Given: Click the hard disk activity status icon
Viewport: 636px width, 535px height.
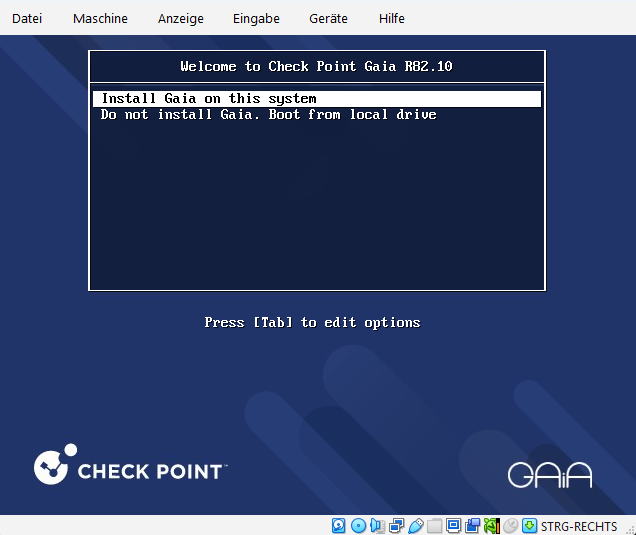Looking at the screenshot, I should tap(339, 526).
